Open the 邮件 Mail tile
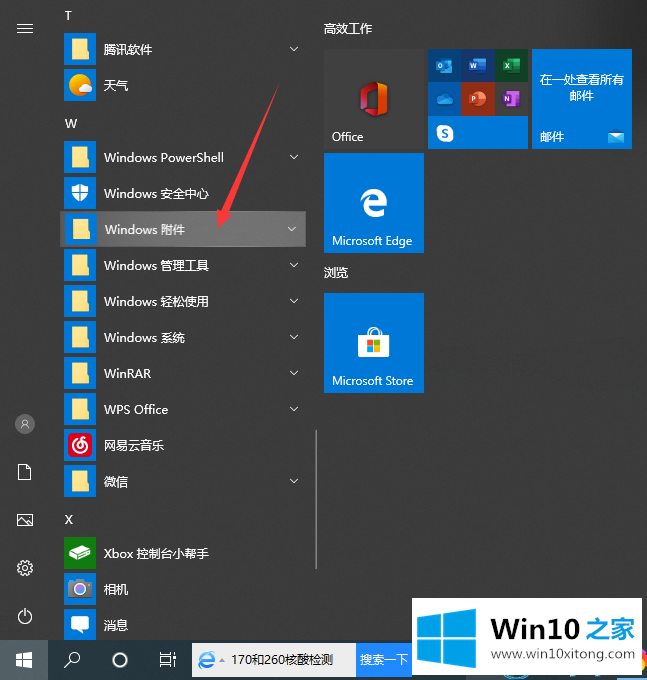The height and width of the screenshot is (680, 647). click(x=582, y=99)
